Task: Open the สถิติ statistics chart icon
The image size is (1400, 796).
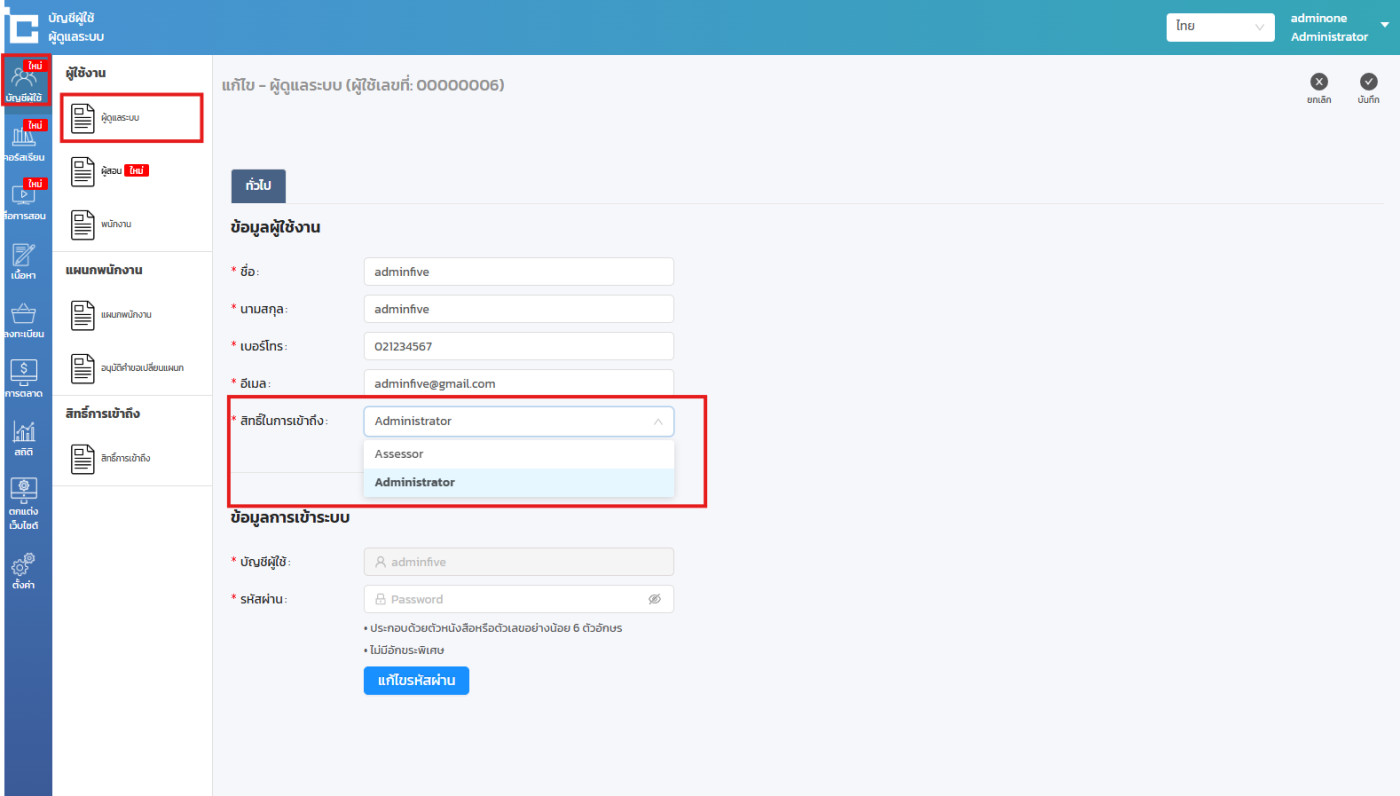Action: tap(25, 437)
